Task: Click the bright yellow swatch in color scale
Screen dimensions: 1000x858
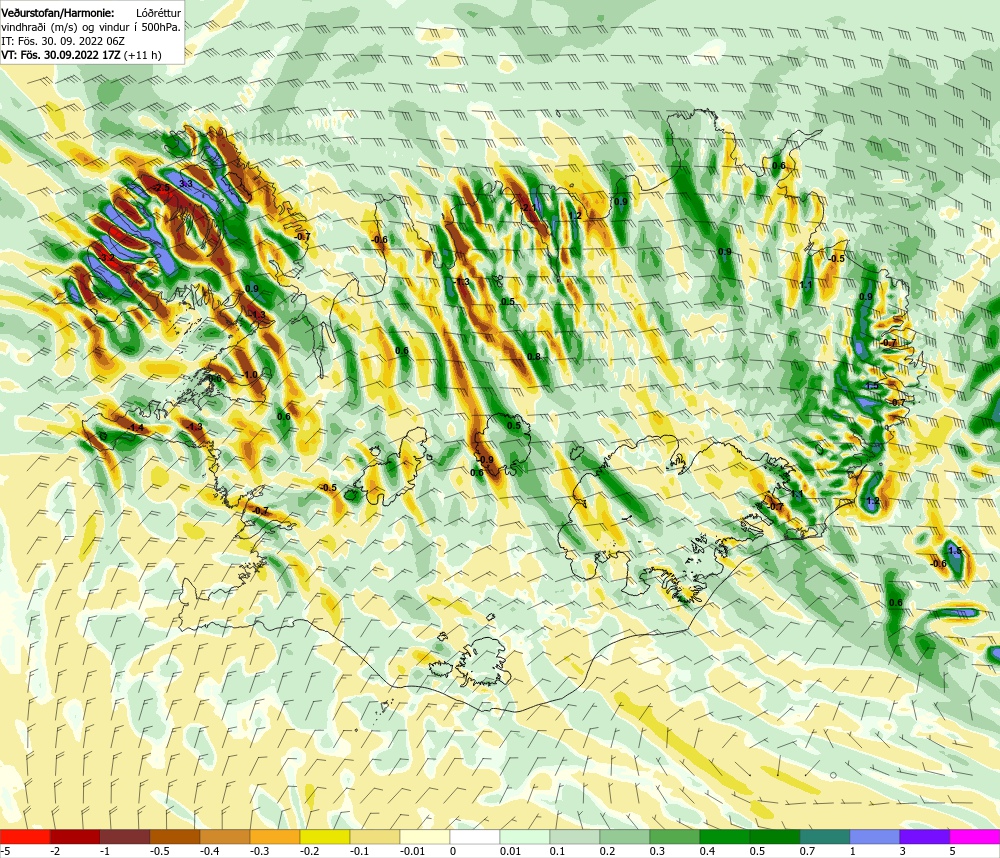Action: pyautogui.click(x=325, y=836)
